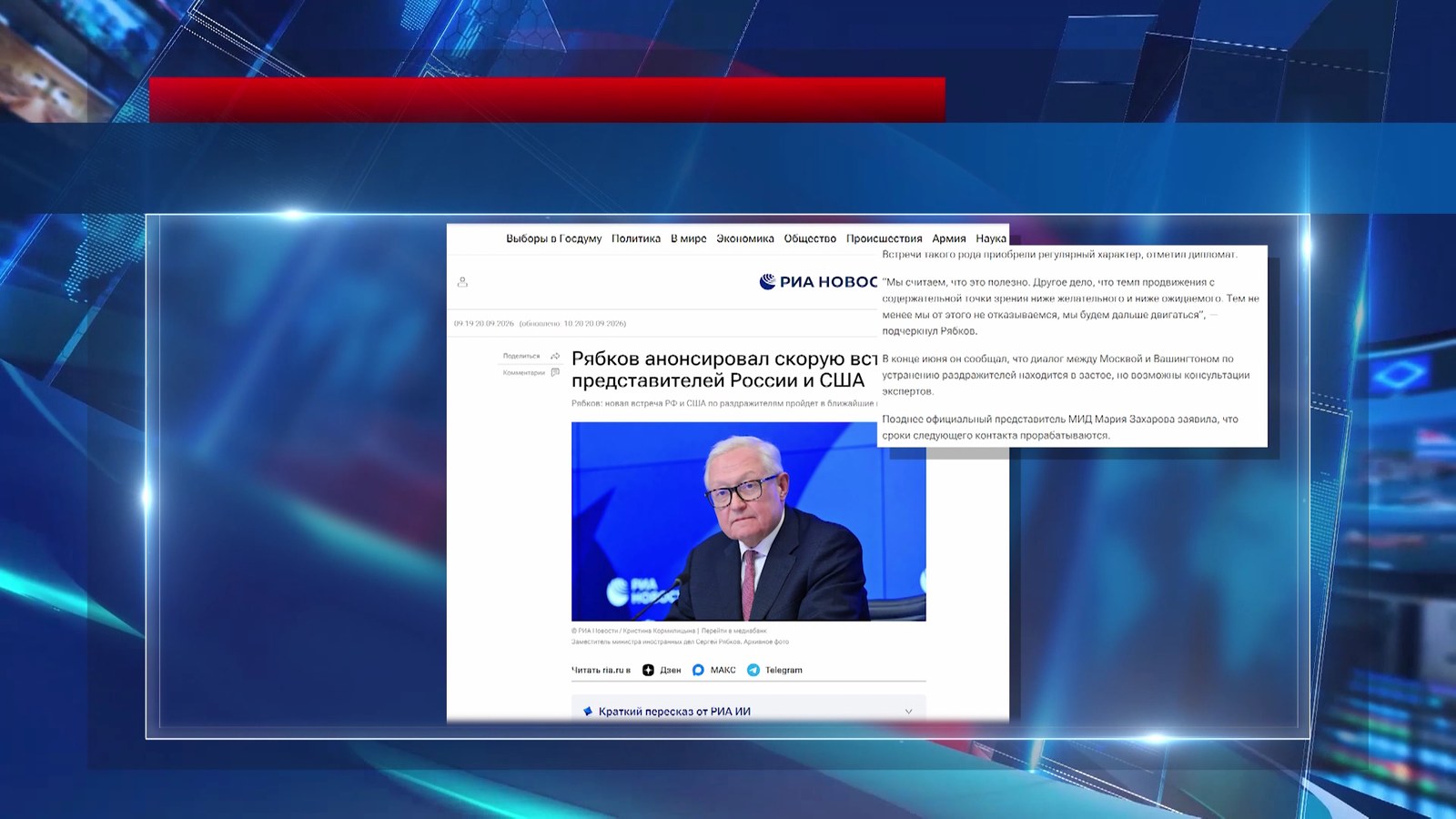Click the paragraph mentioning Мария Захарова
The width and height of the screenshot is (1456, 819).
(x=1060, y=427)
